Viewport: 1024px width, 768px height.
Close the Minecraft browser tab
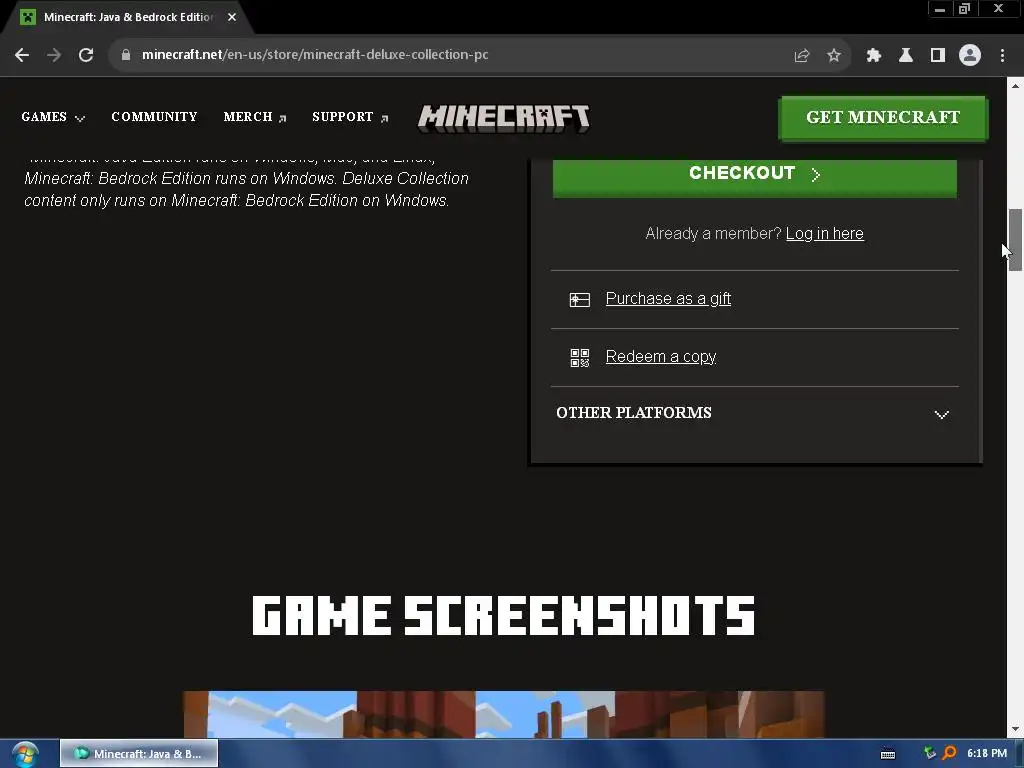[232, 17]
